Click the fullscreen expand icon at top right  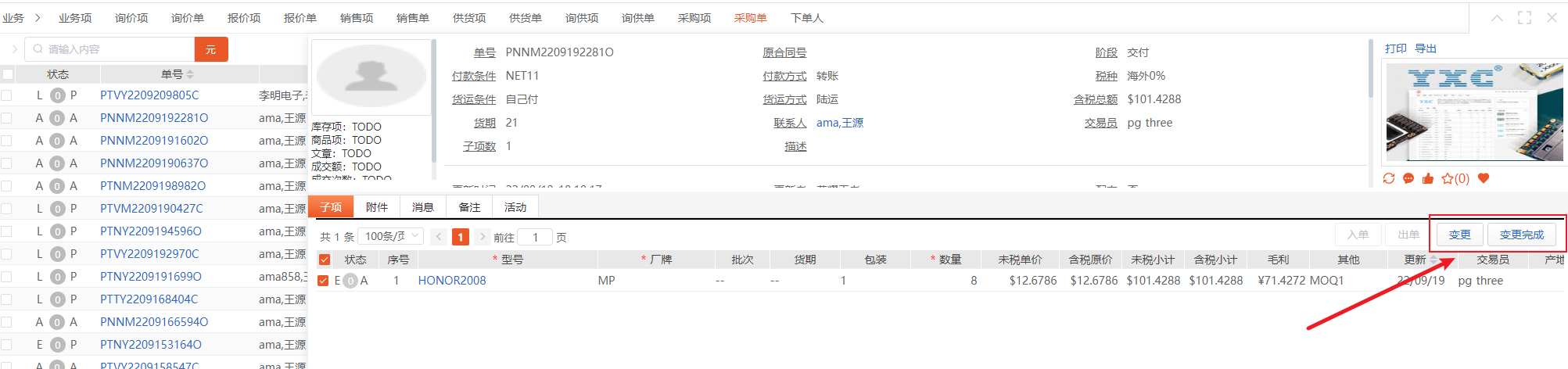pyautogui.click(x=1524, y=18)
